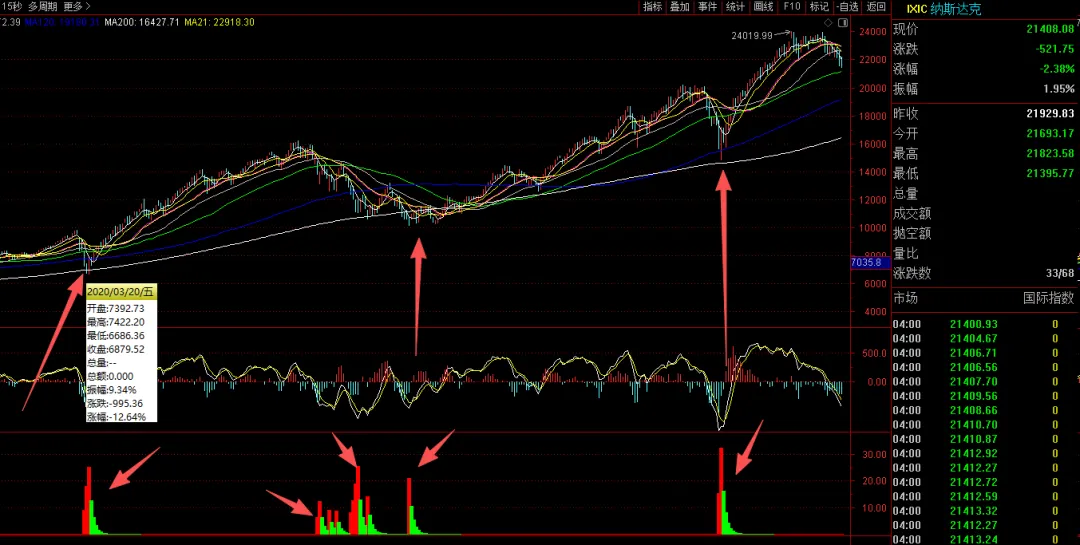Click the tick row priced 21407.70
The image size is (1080, 545).
click(984, 381)
